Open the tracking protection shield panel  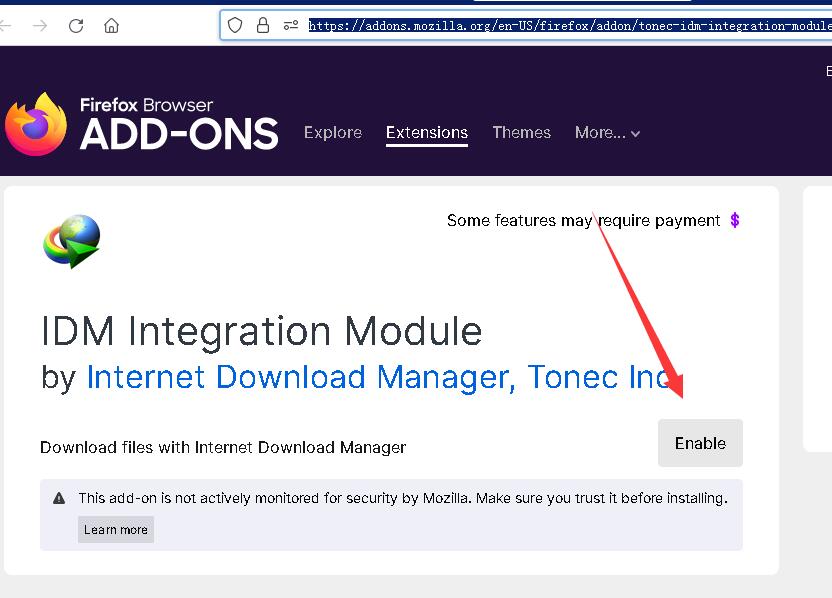(x=235, y=26)
